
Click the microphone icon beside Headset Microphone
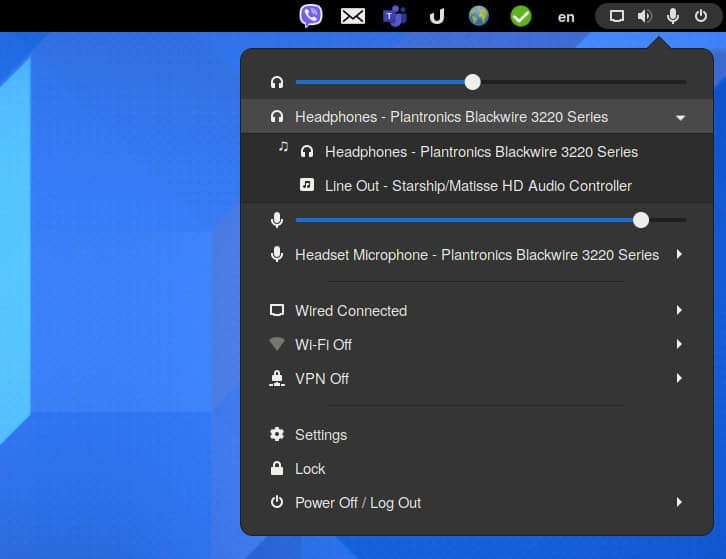(277, 254)
